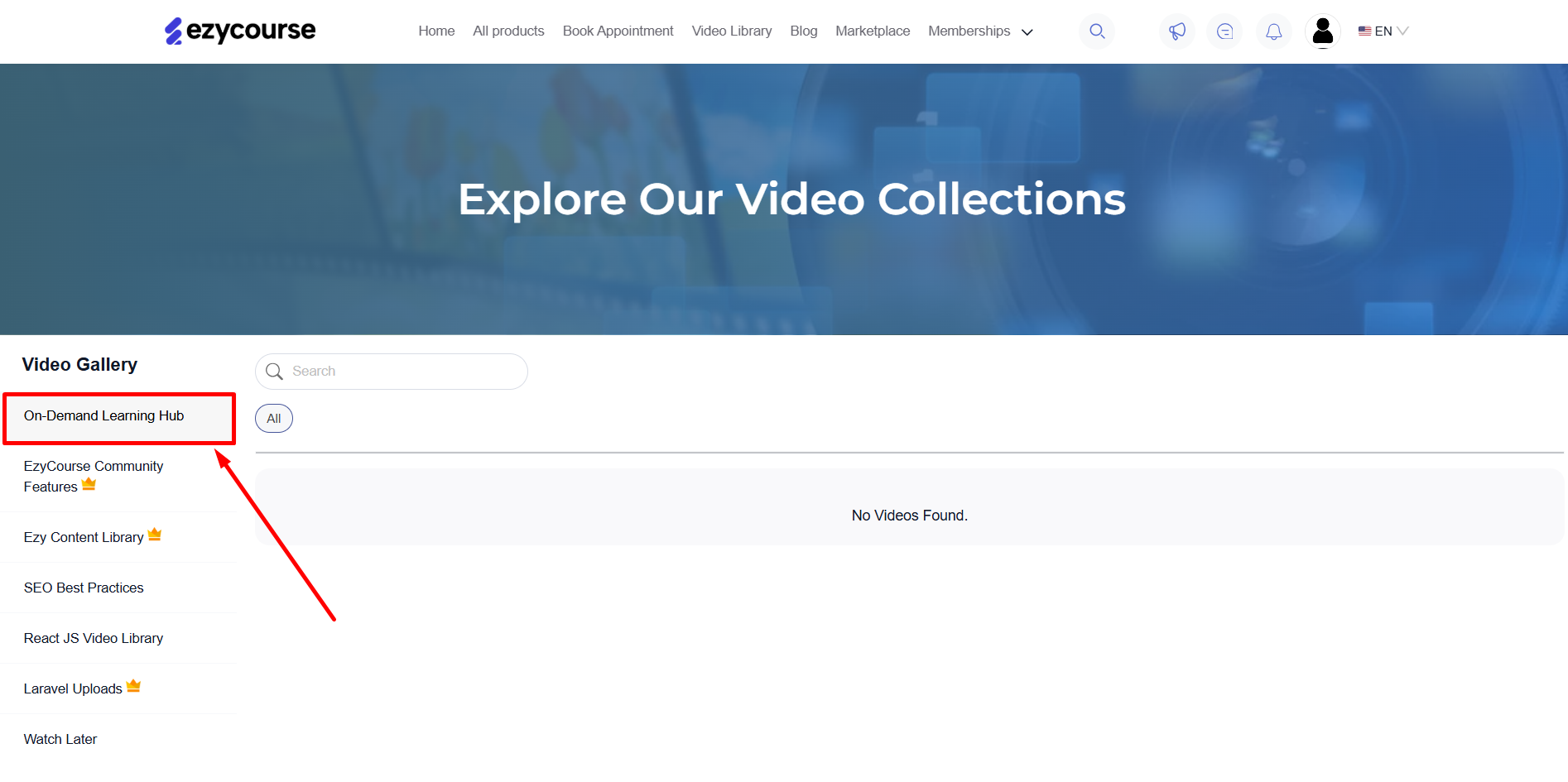Click the ezycourse logo
Image resolution: width=1568 pixels, height=782 pixels.
click(240, 31)
